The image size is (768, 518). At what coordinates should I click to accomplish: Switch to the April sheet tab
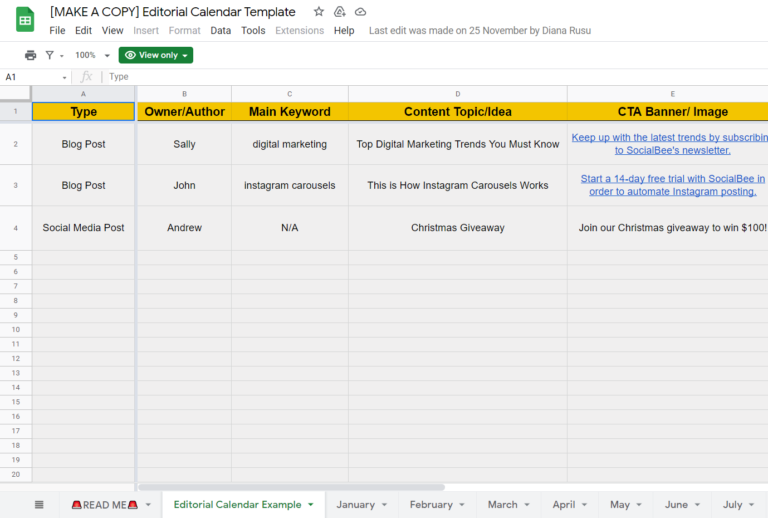(564, 505)
